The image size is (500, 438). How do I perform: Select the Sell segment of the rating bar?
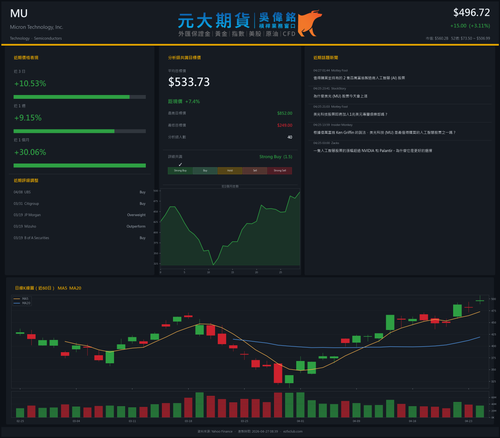(x=255, y=171)
